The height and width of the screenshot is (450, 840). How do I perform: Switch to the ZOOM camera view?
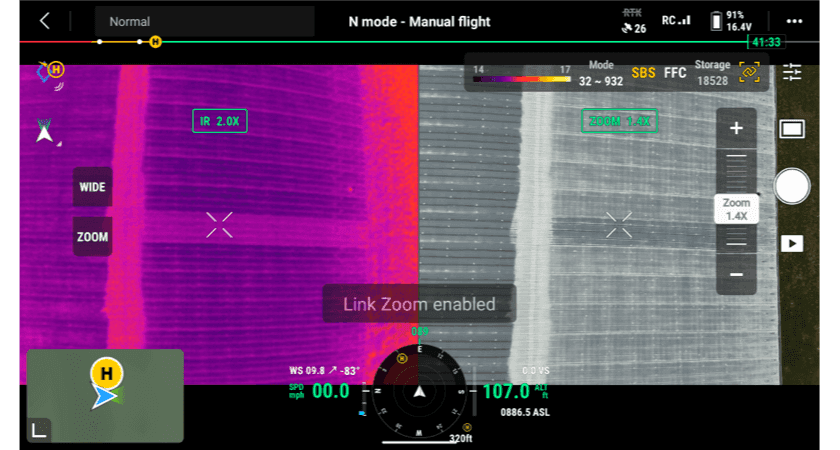[92, 238]
